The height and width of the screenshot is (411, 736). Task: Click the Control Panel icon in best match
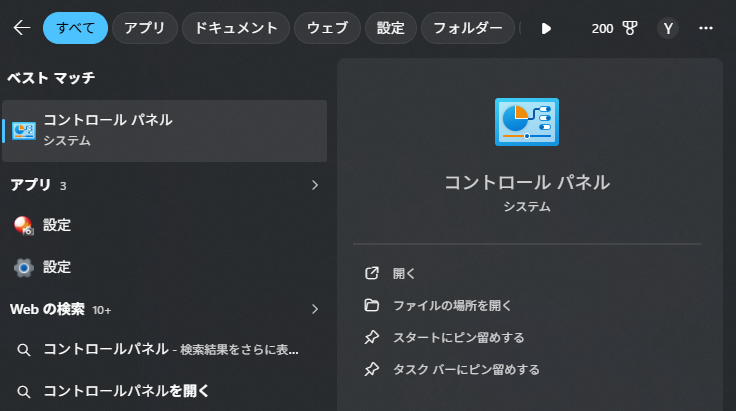click(x=23, y=131)
